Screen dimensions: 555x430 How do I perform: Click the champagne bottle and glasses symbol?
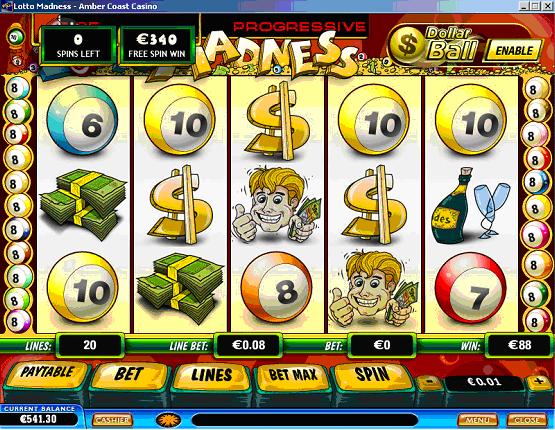470,205
